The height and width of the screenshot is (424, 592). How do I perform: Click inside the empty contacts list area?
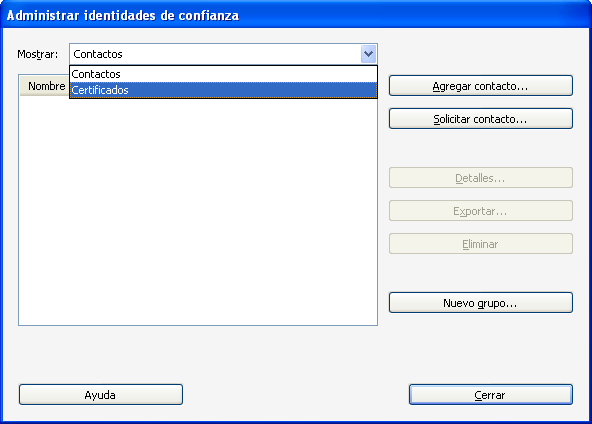pyautogui.click(x=198, y=211)
